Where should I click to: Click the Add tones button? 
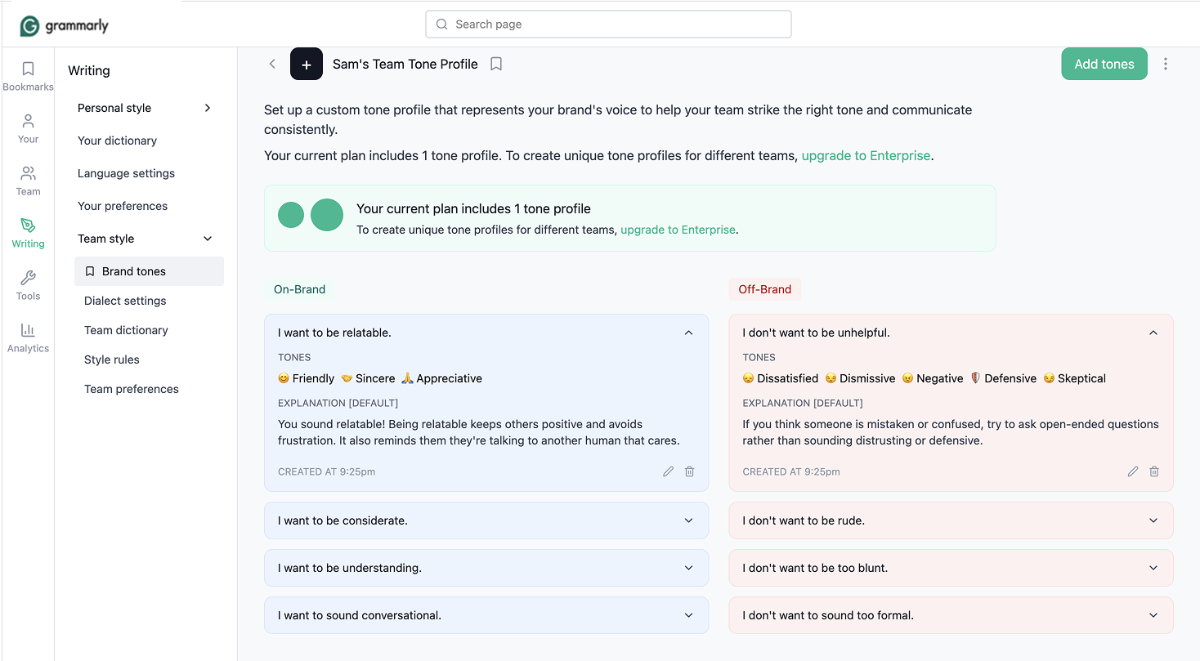(1104, 63)
